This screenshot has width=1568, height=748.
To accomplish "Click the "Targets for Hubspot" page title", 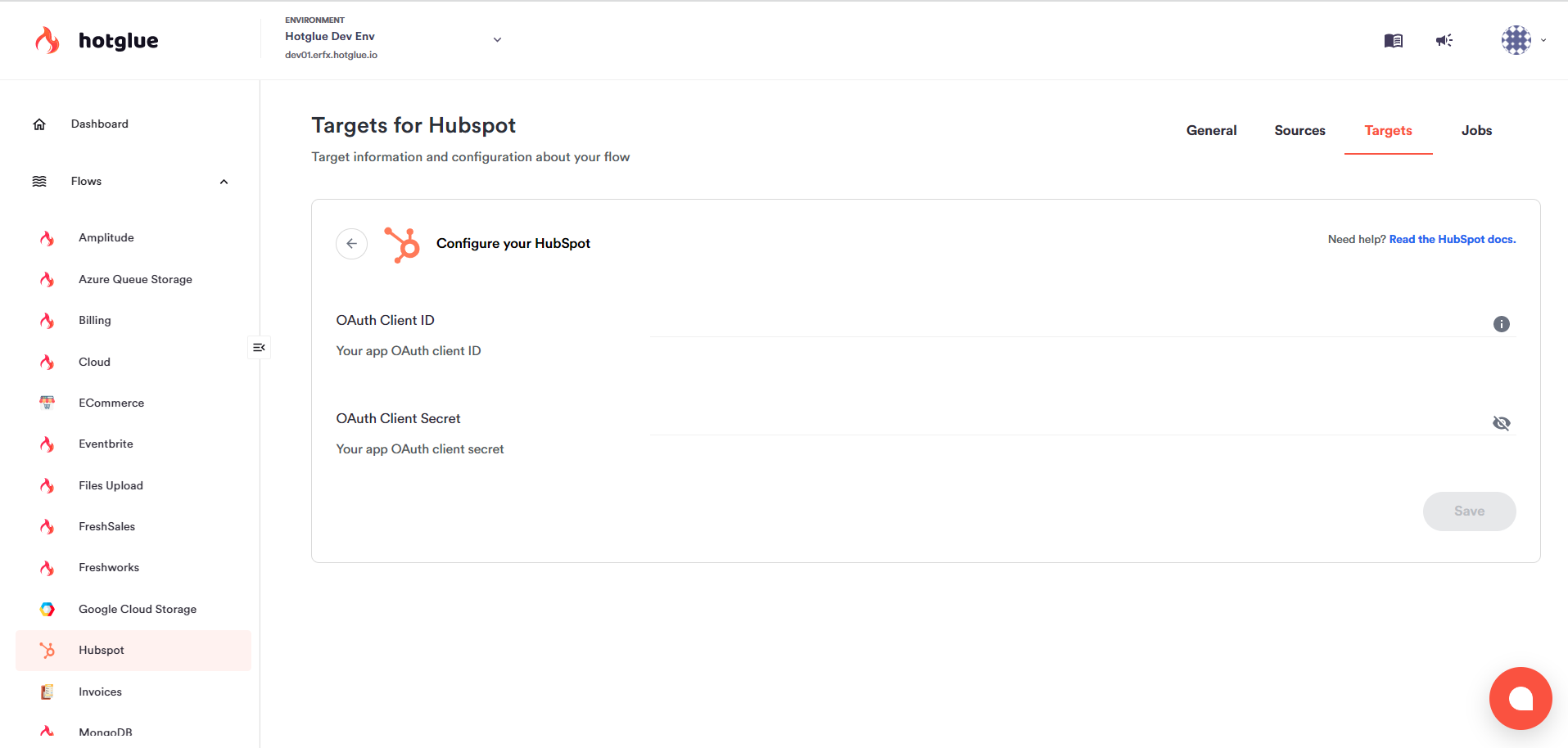I will (x=413, y=125).
